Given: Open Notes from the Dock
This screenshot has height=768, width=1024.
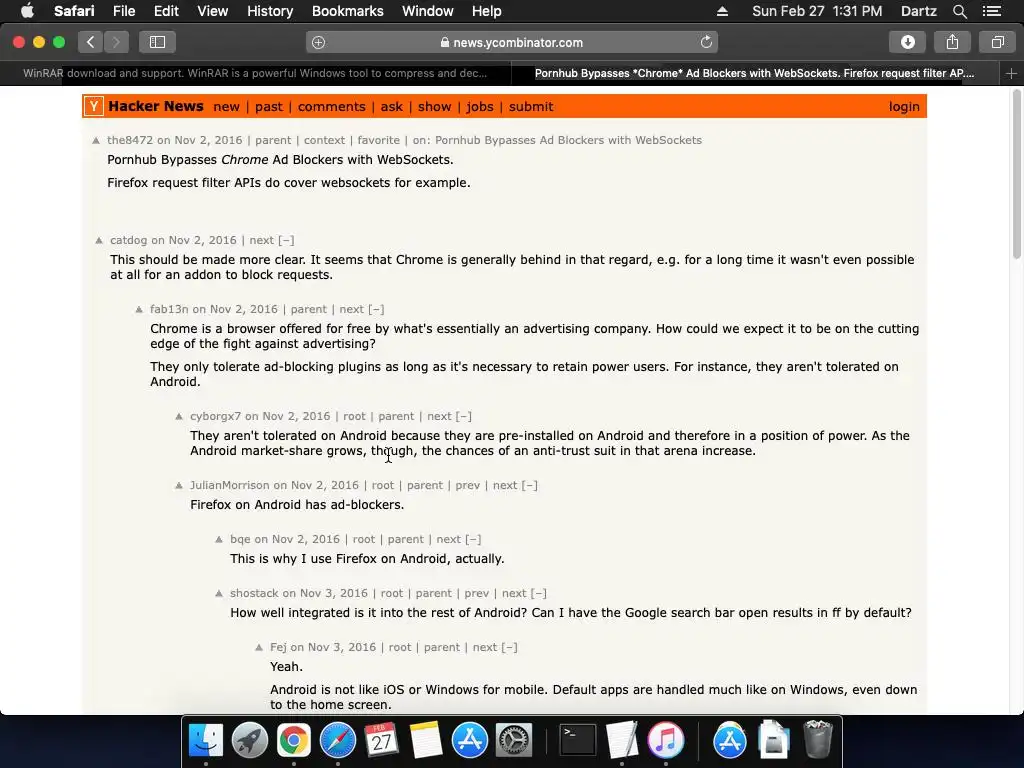Looking at the screenshot, I should (x=426, y=741).
